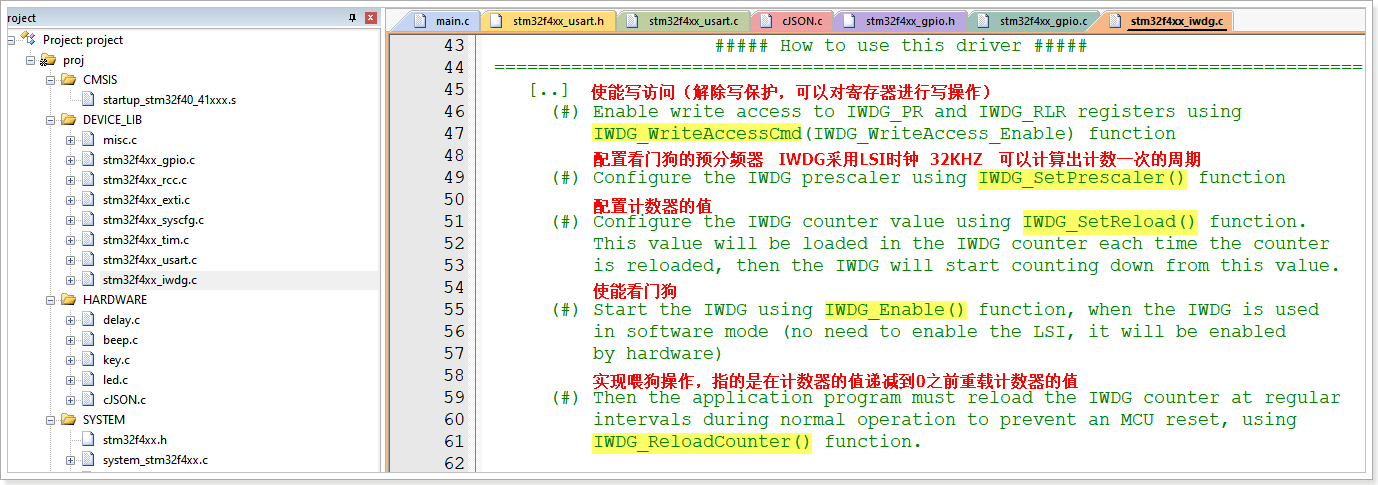The width and height of the screenshot is (1378, 485).
Task: Click the '[..]' marker on line 45
Action: pos(549,90)
